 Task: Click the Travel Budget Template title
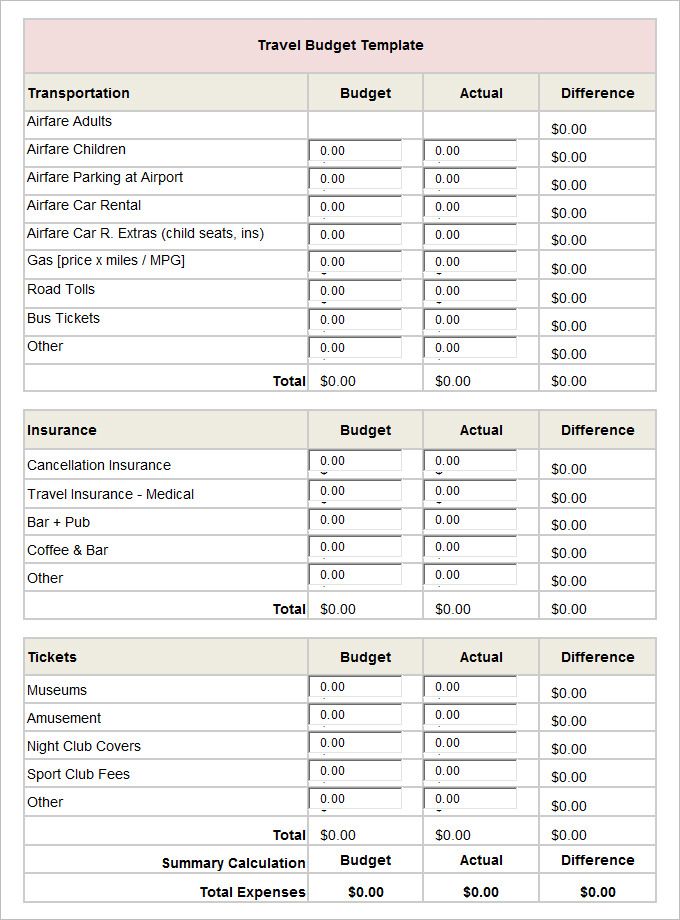(340, 45)
